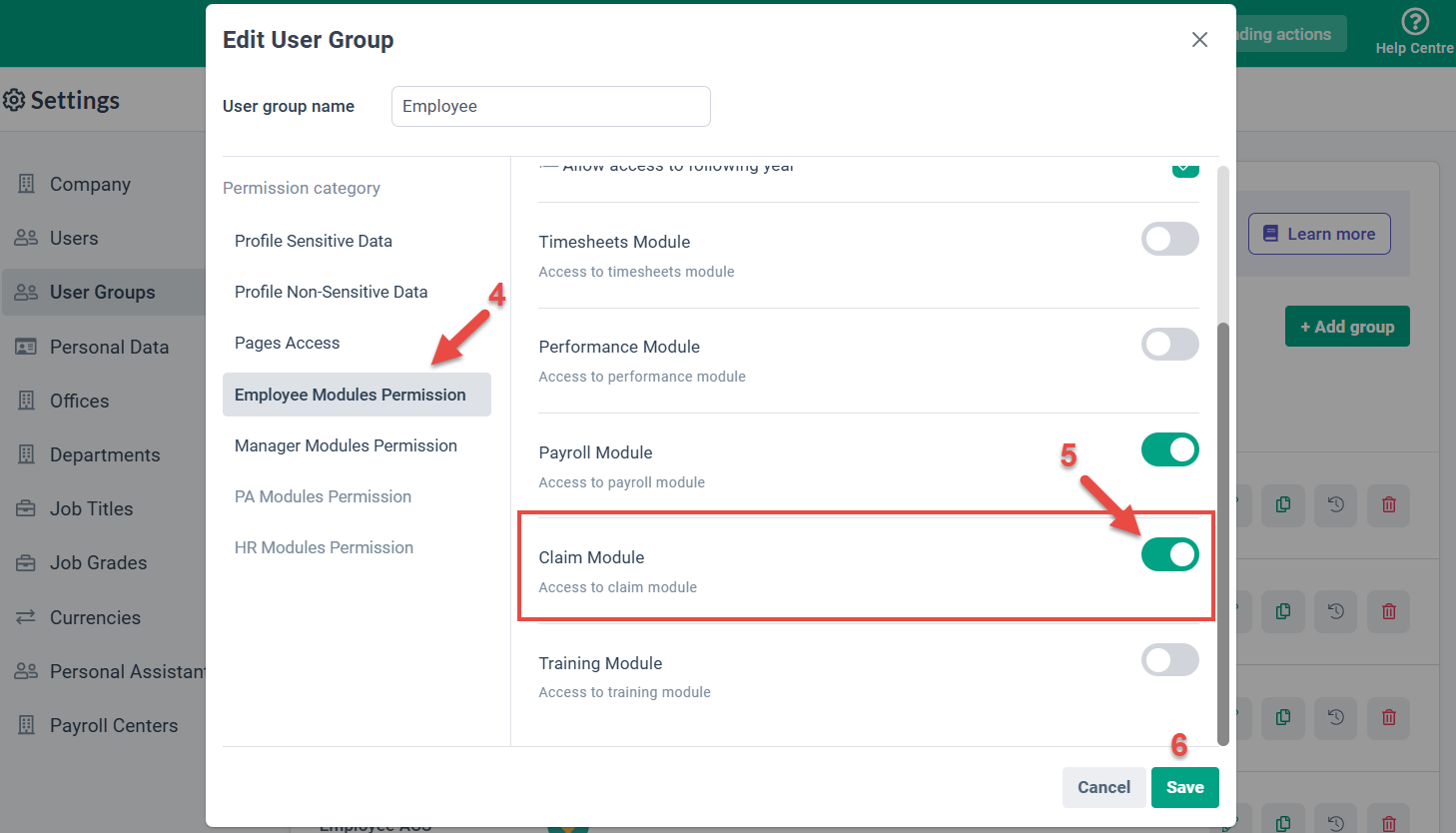Delete the third user group
The image size is (1456, 833).
(x=1388, y=717)
